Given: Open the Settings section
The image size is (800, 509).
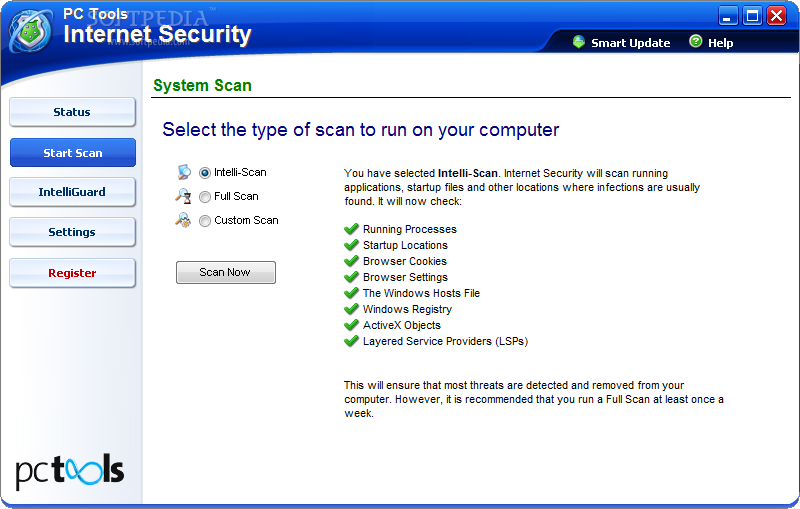Looking at the screenshot, I should 72,232.
